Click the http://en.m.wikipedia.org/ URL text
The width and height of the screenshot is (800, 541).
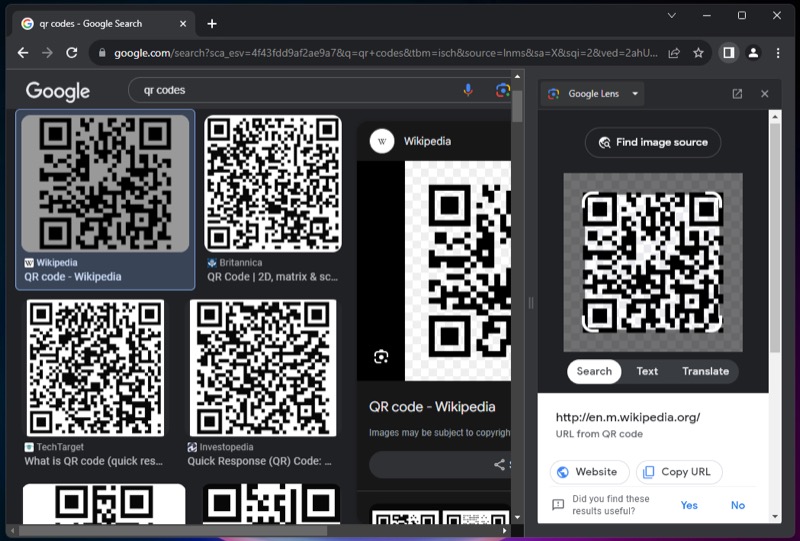pyautogui.click(x=628, y=417)
